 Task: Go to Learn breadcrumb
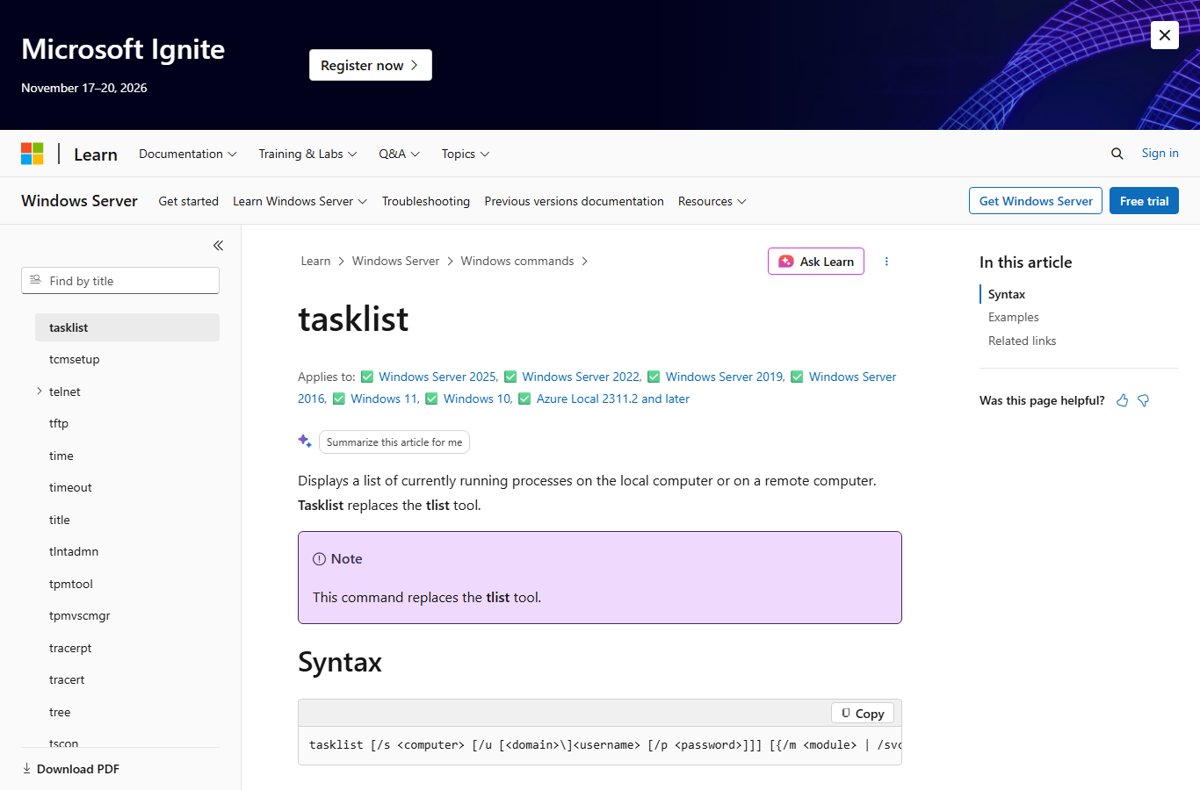point(316,261)
